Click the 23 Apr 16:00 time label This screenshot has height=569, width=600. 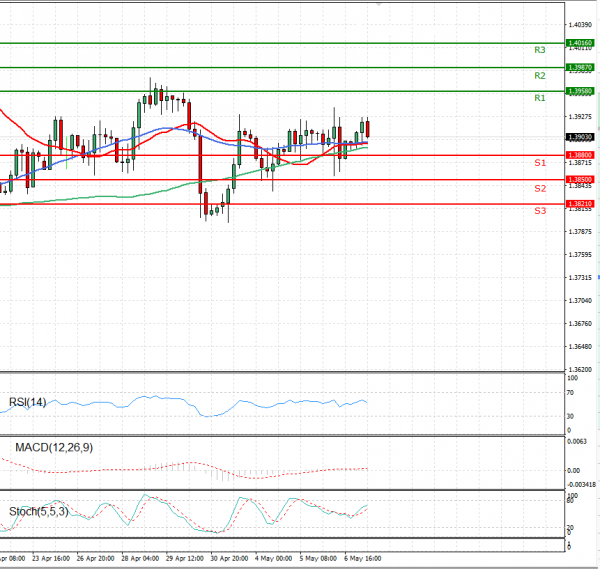pyautogui.click(x=51, y=559)
